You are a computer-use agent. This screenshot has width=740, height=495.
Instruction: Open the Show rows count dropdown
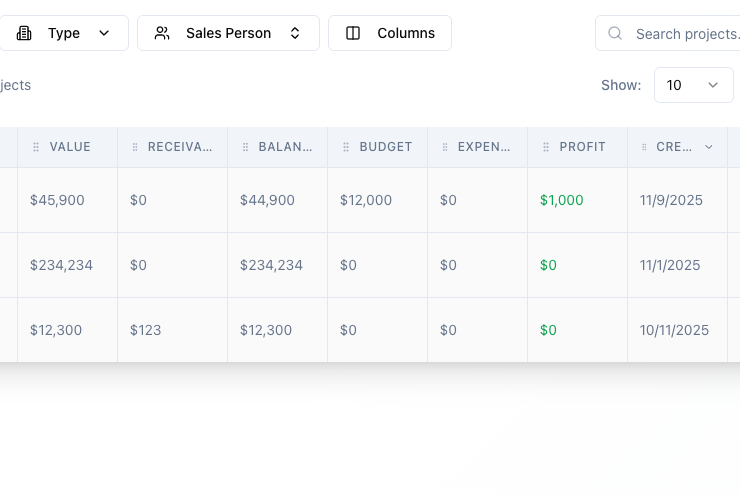pos(694,85)
